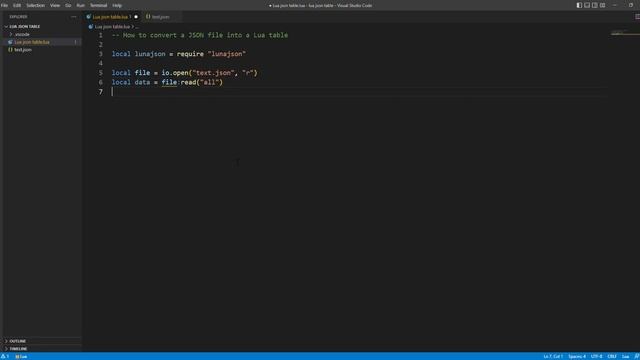640x360 pixels.
Task: Click the breadcrumb Lua json table.lua
Action: pyautogui.click(x=112, y=27)
